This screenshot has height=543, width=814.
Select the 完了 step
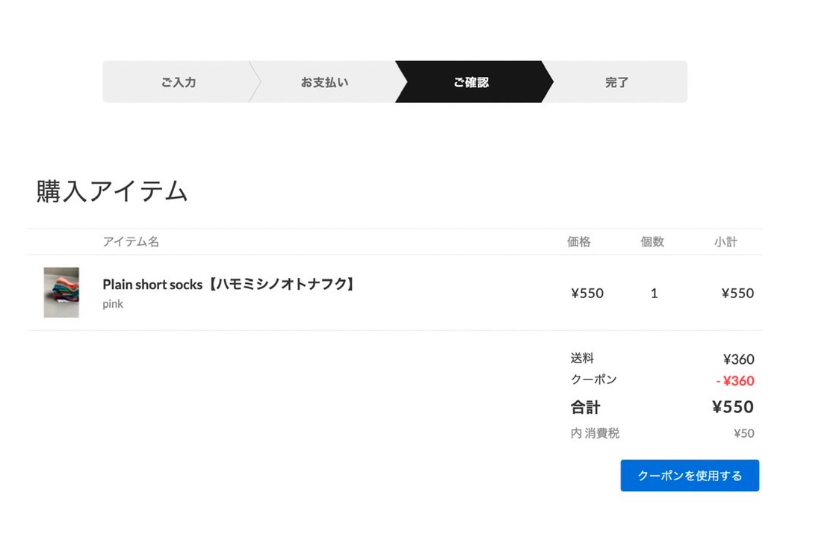pyautogui.click(x=616, y=82)
